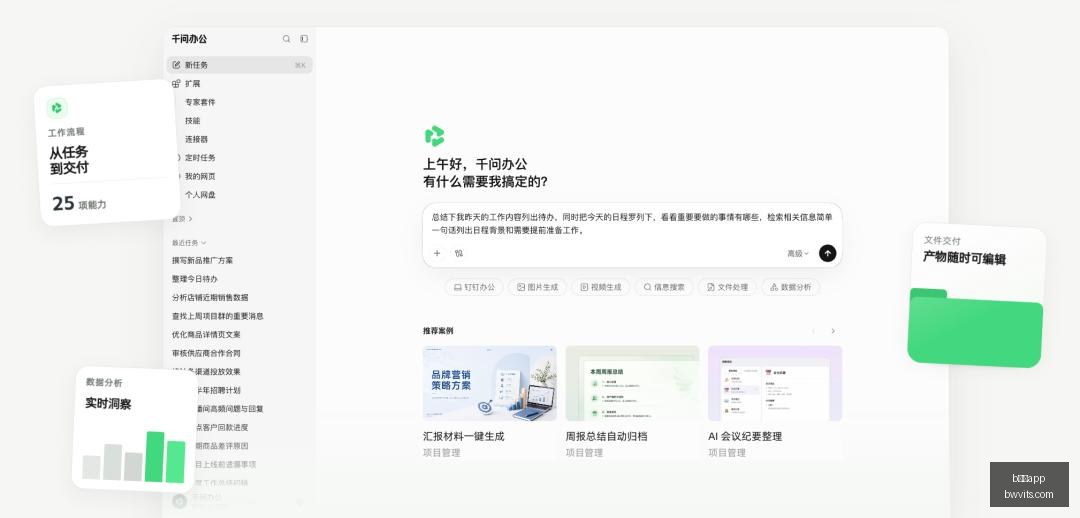Click the 新任务 compose pencil icon
1080x518 pixels.
pos(176,65)
